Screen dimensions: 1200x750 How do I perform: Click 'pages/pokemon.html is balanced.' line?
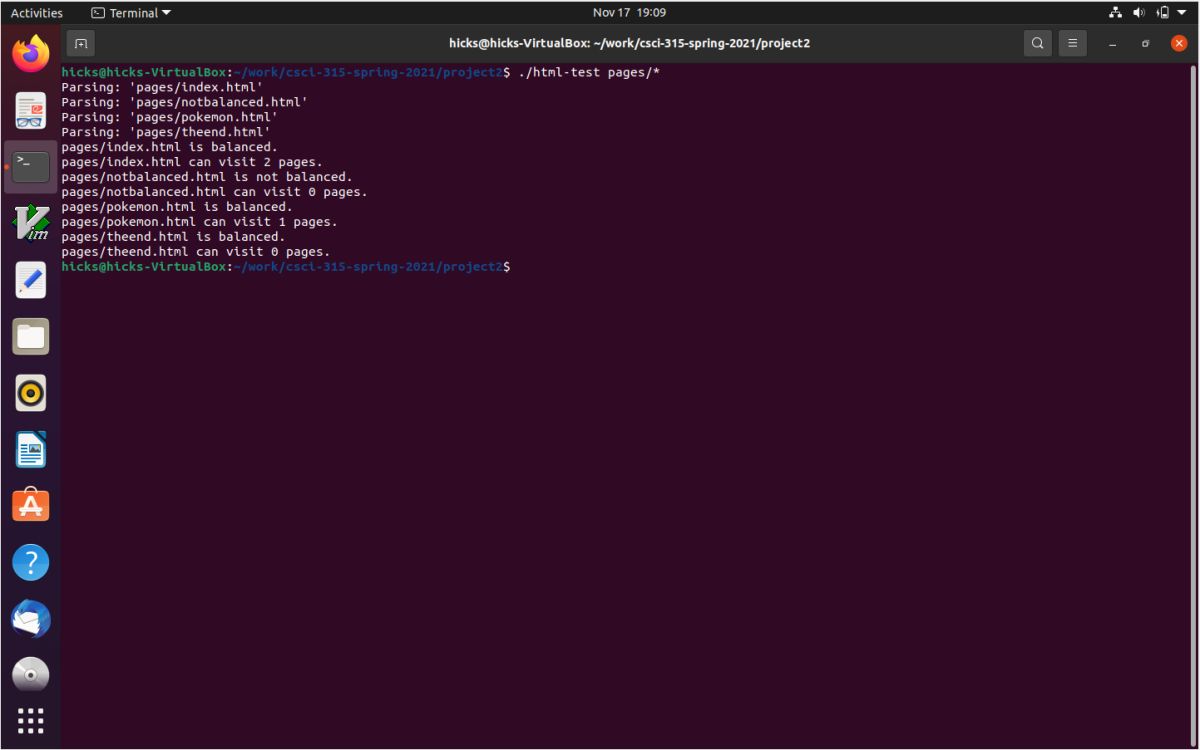[177, 207]
